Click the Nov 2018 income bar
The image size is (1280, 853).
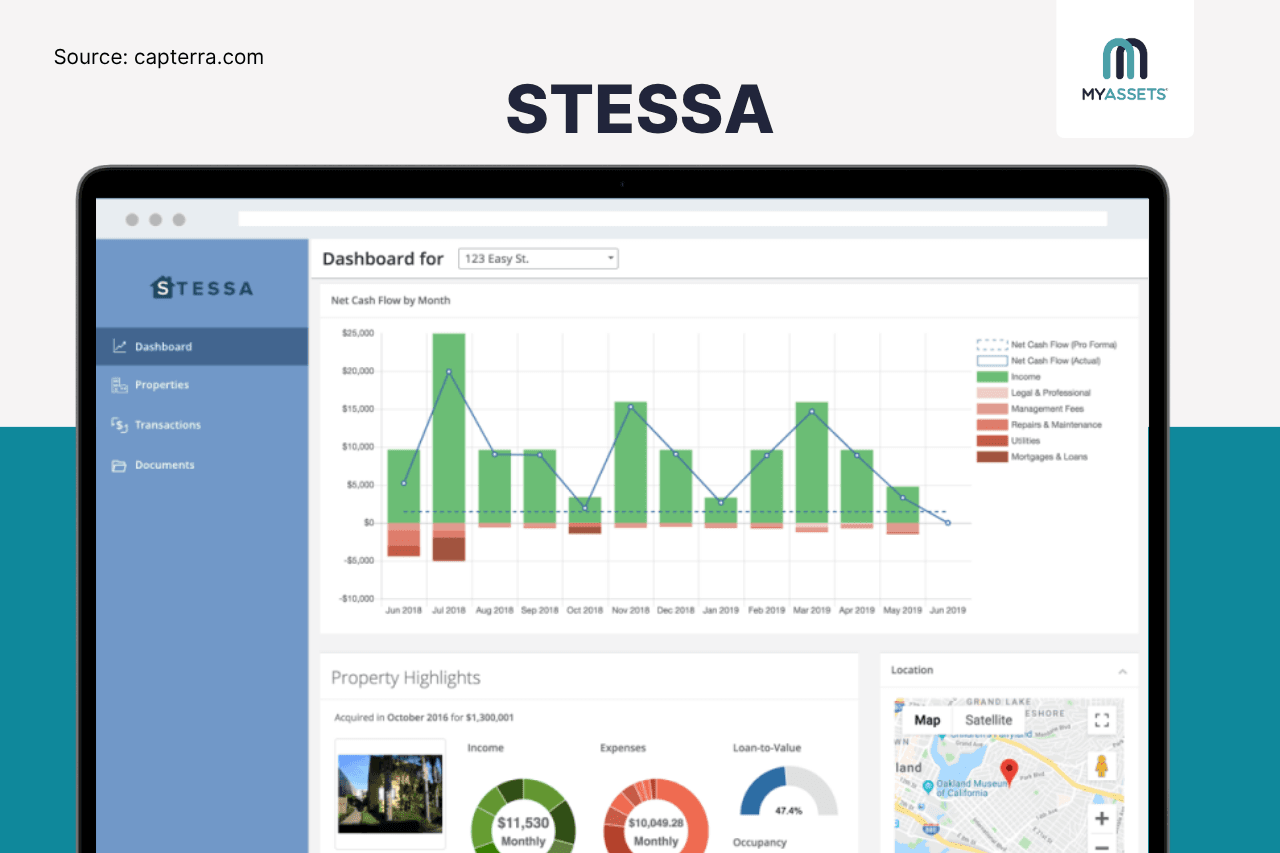tap(630, 462)
